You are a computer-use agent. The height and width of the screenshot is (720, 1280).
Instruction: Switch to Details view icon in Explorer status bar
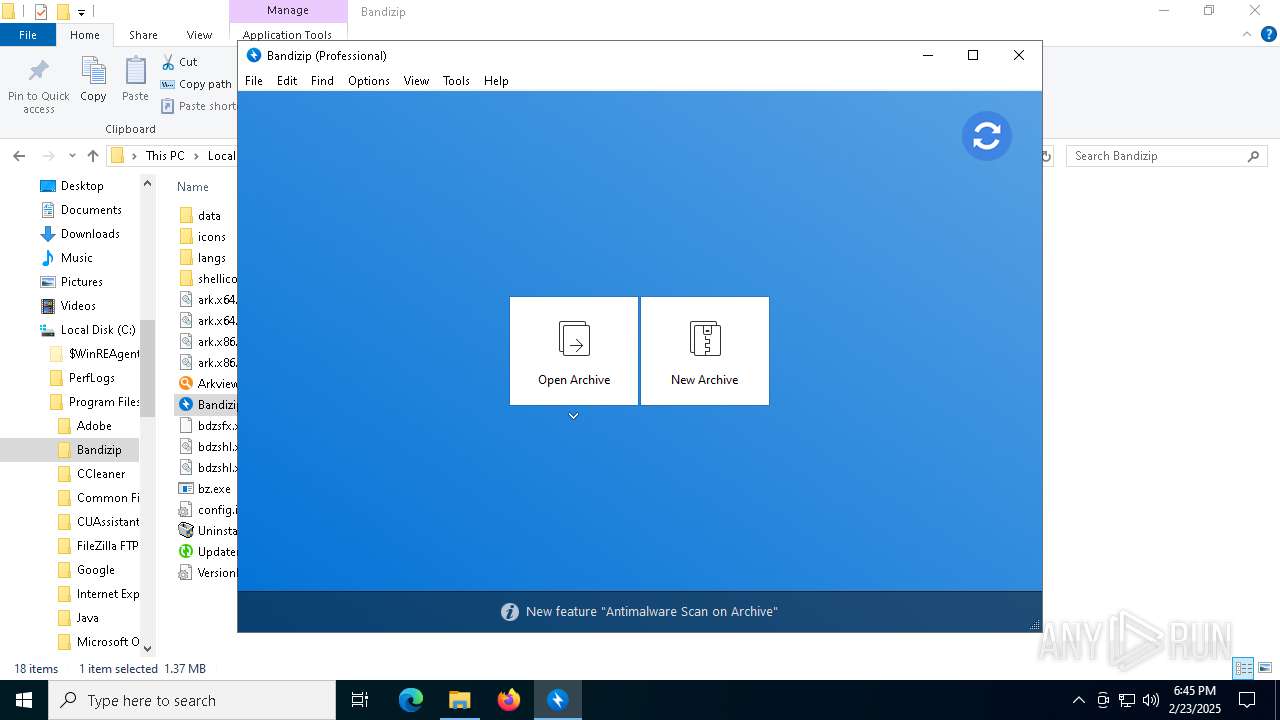(1243, 668)
